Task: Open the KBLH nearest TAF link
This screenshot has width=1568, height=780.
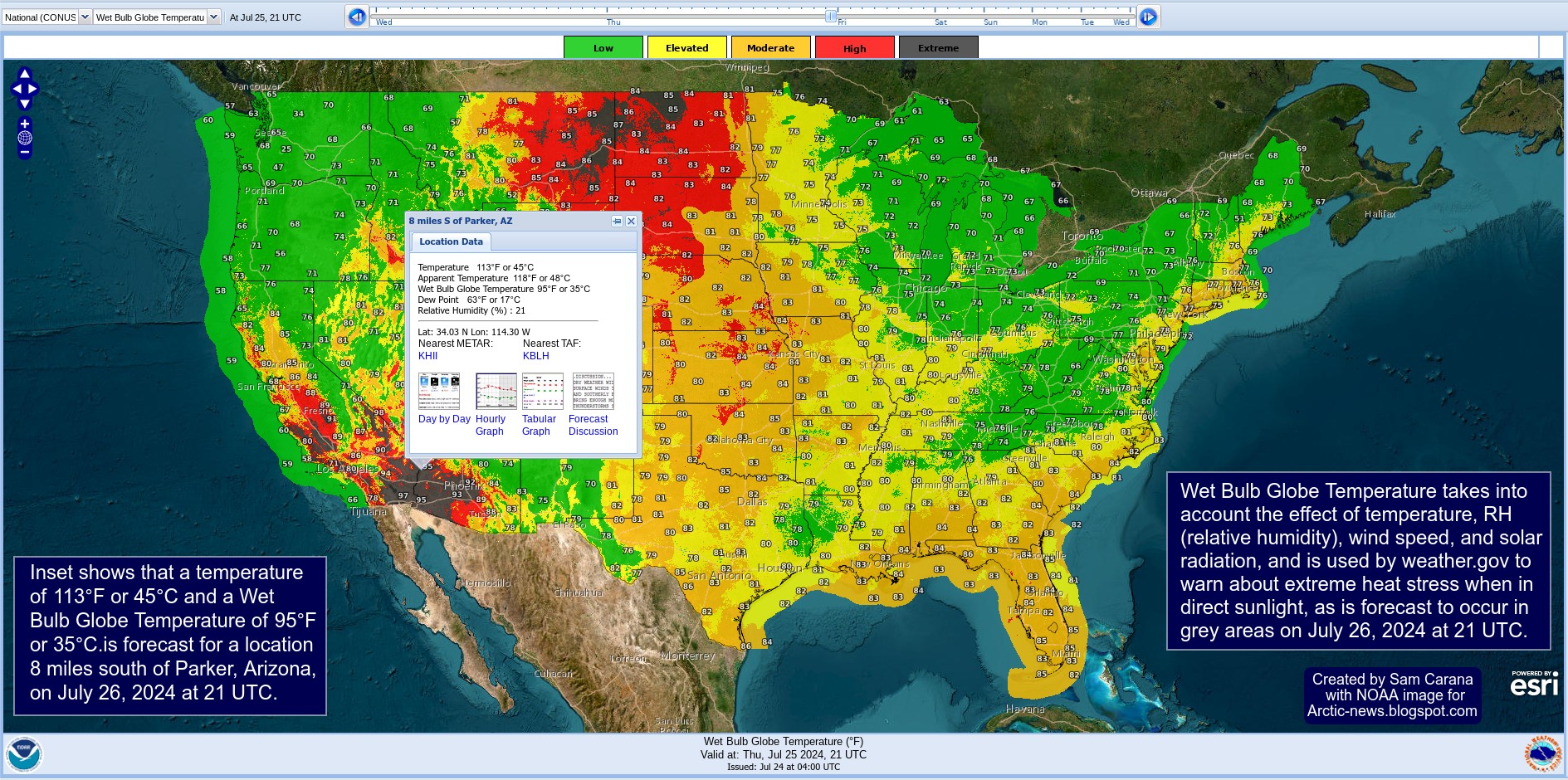Action: click(535, 356)
